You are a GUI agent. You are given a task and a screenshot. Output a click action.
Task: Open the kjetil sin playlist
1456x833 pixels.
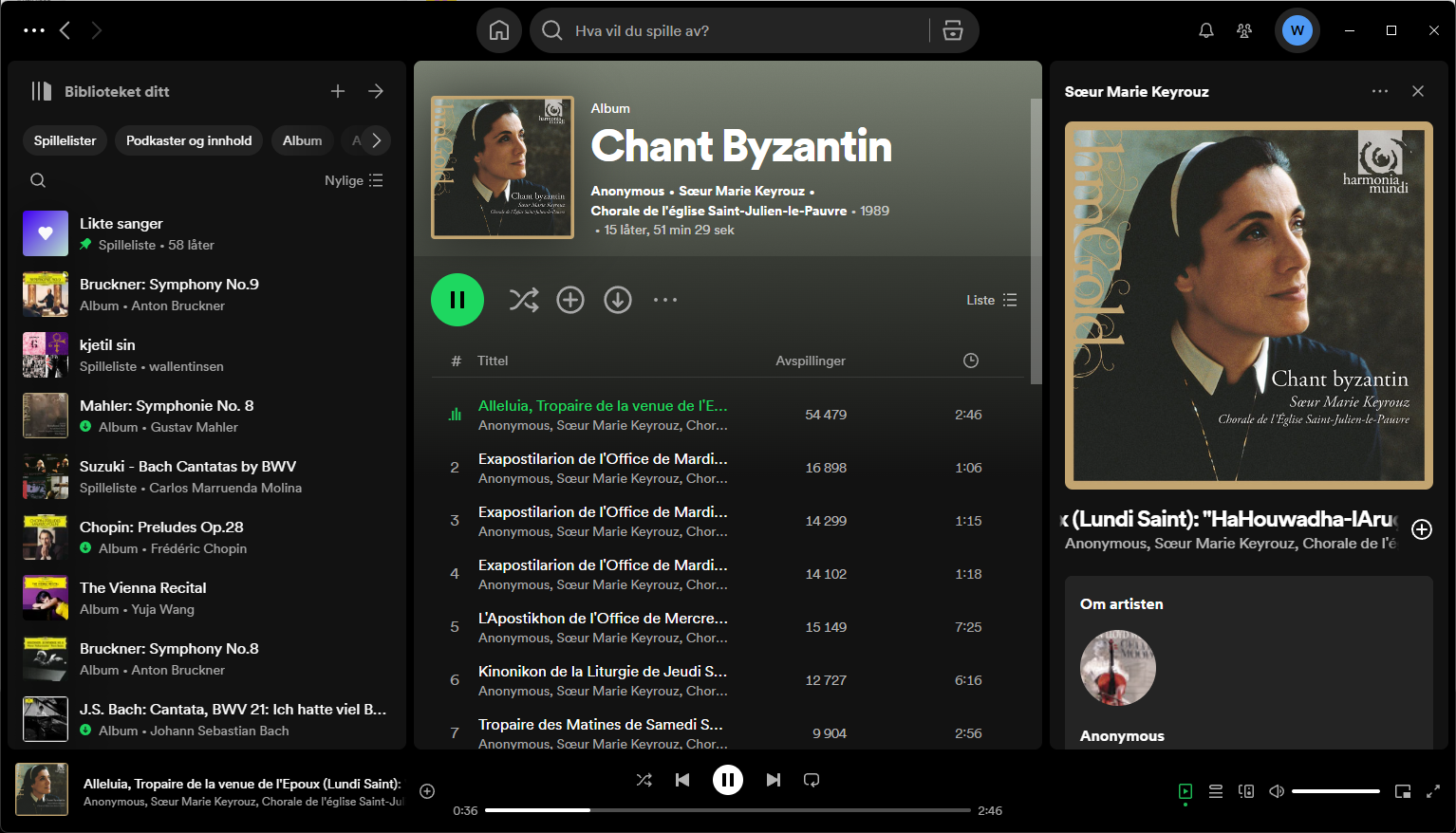(x=207, y=355)
